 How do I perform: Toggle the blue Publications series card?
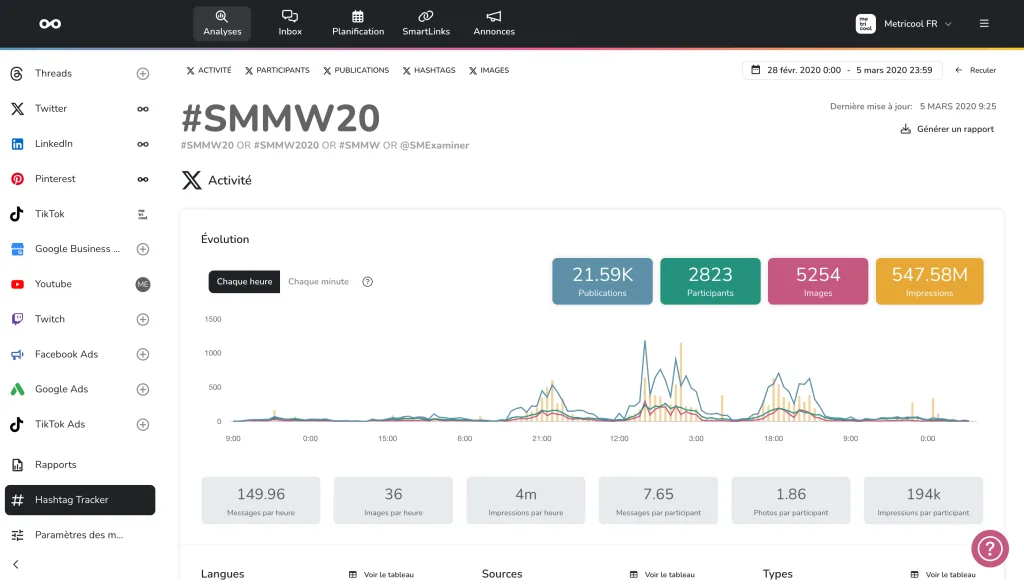coord(602,281)
